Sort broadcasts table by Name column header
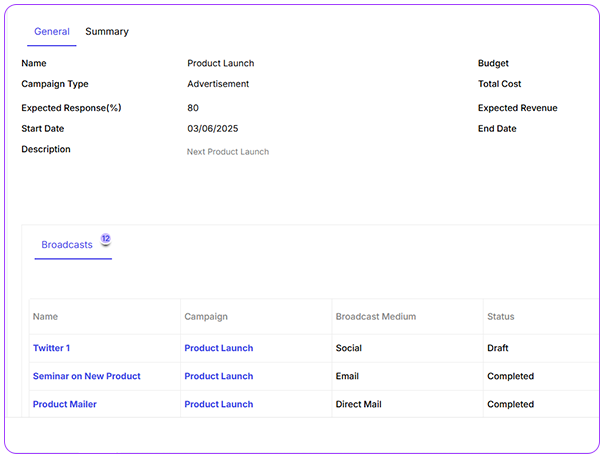This screenshot has height=456, width=602. (45, 317)
